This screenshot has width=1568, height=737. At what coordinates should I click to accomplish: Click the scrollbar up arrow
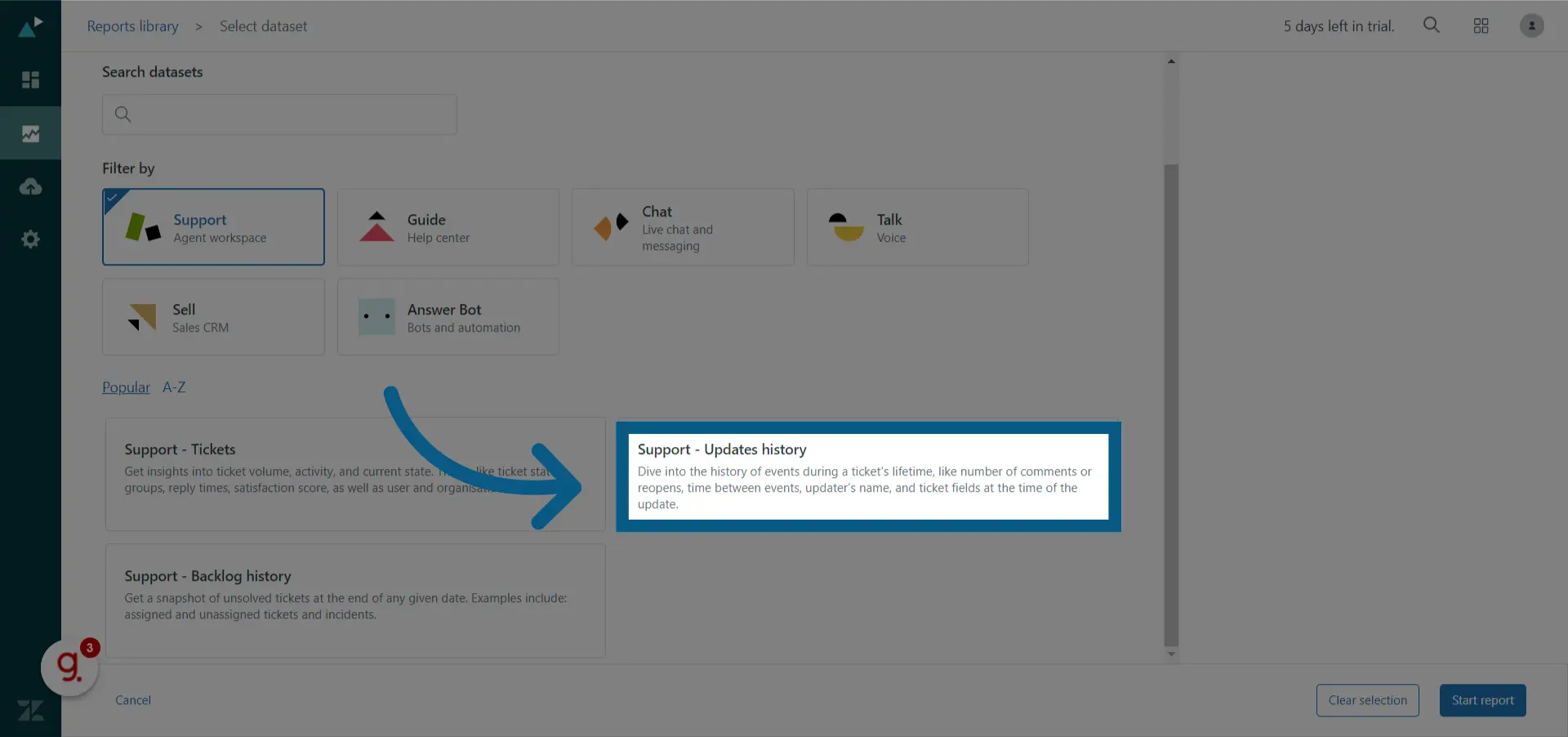[x=1171, y=61]
